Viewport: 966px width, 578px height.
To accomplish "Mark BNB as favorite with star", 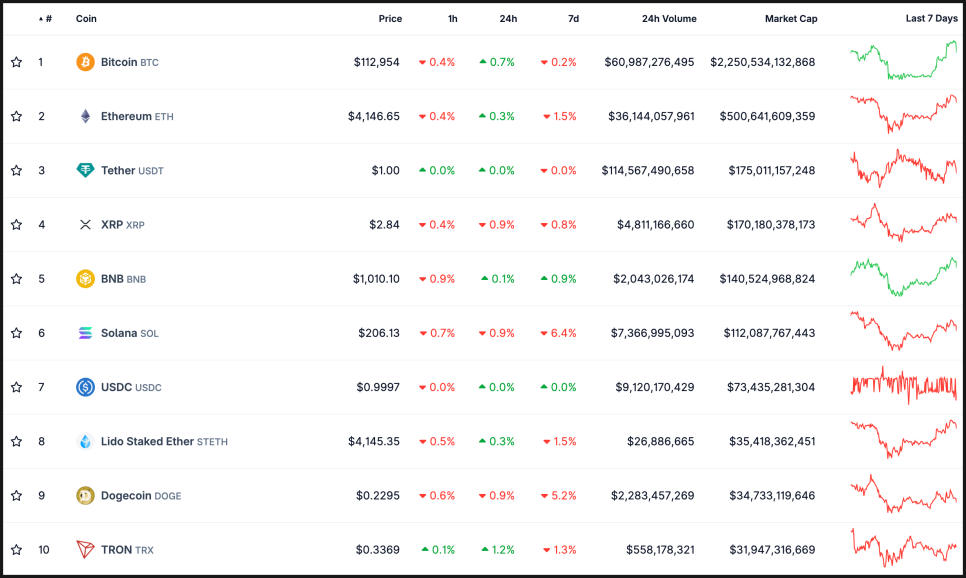I will click(x=17, y=279).
